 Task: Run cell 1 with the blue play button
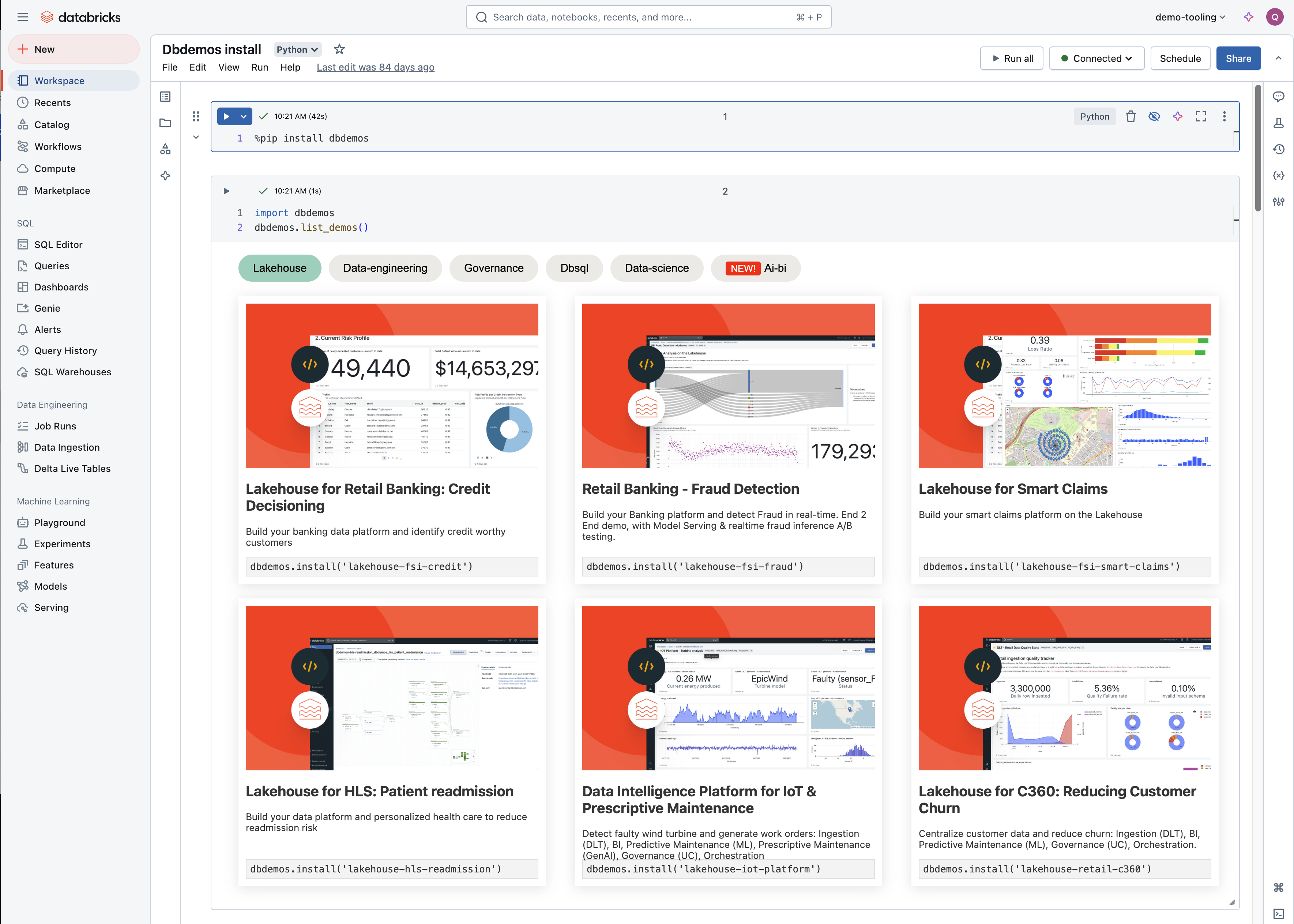[226, 116]
